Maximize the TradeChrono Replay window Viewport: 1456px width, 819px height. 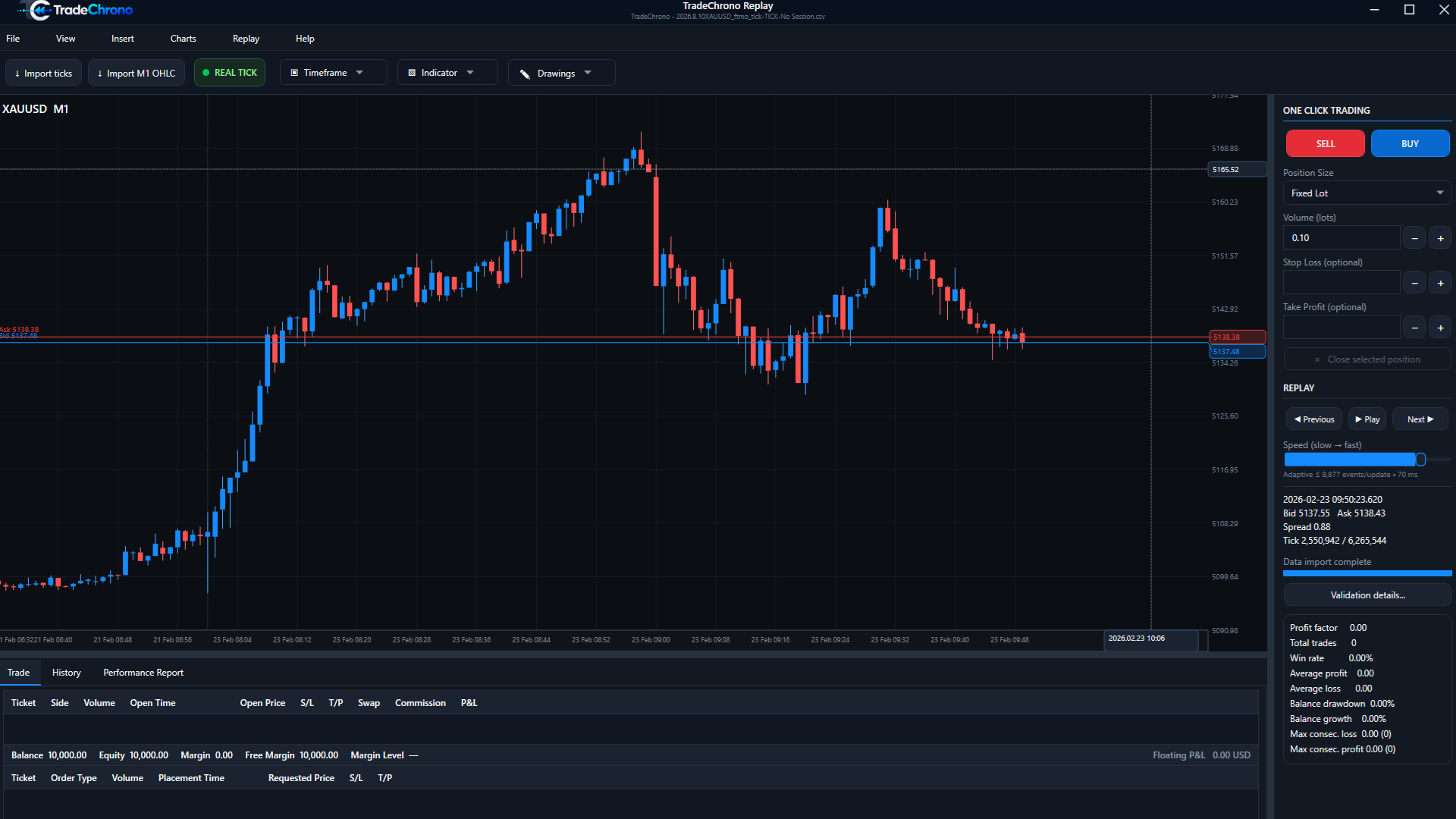click(1410, 10)
